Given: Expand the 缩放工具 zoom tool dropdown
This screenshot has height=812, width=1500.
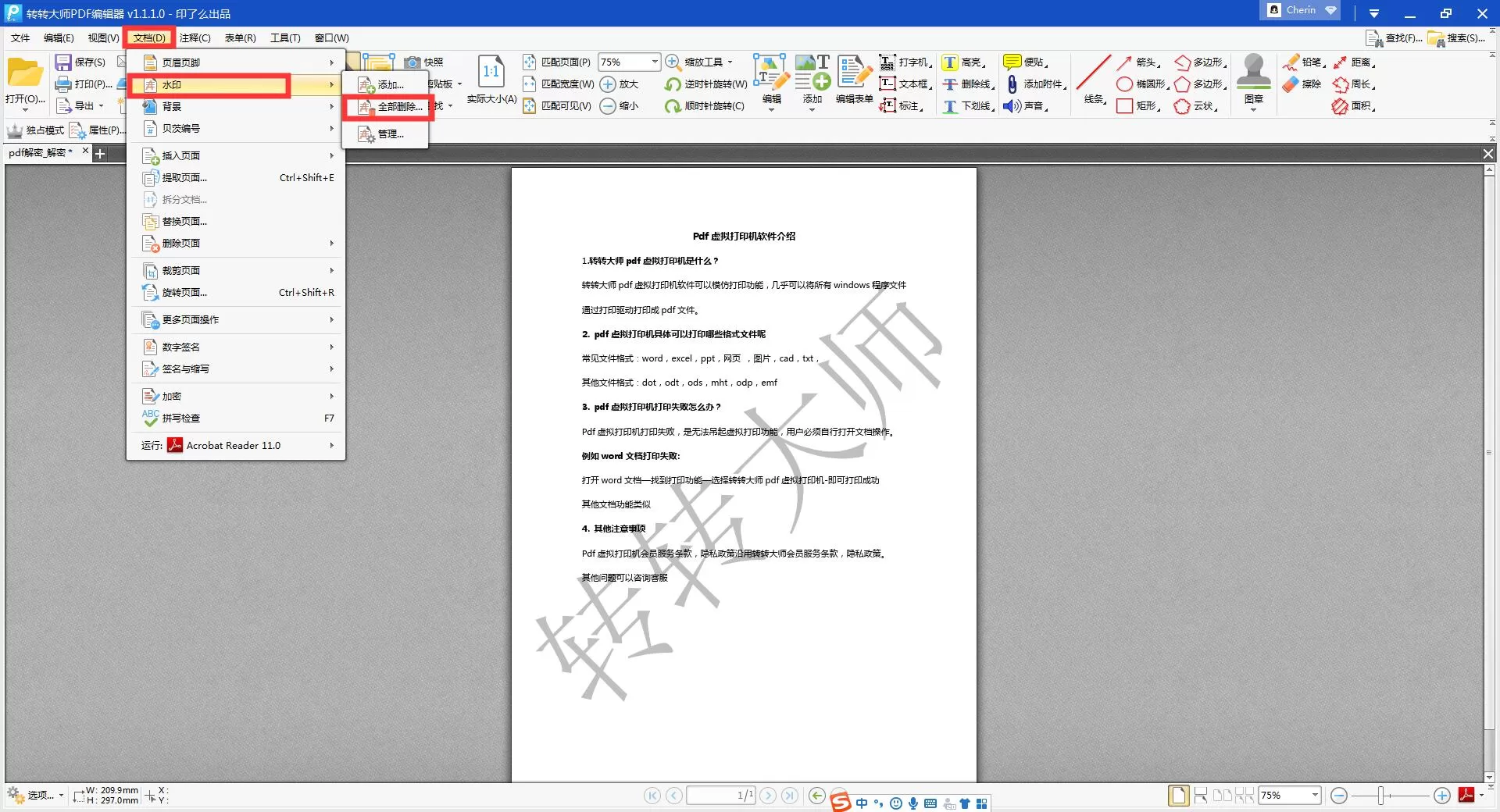Looking at the screenshot, I should (x=730, y=62).
